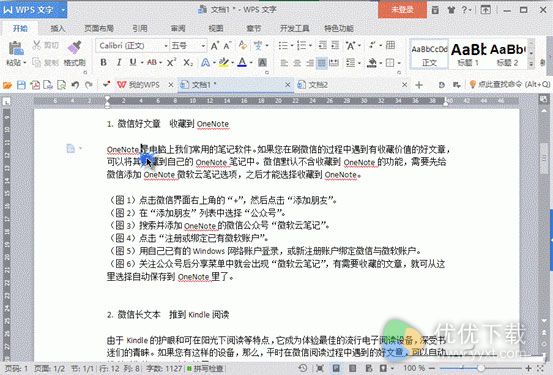The image size is (553, 375).
Task: Click the 我的WPS tab
Action: 144,85
